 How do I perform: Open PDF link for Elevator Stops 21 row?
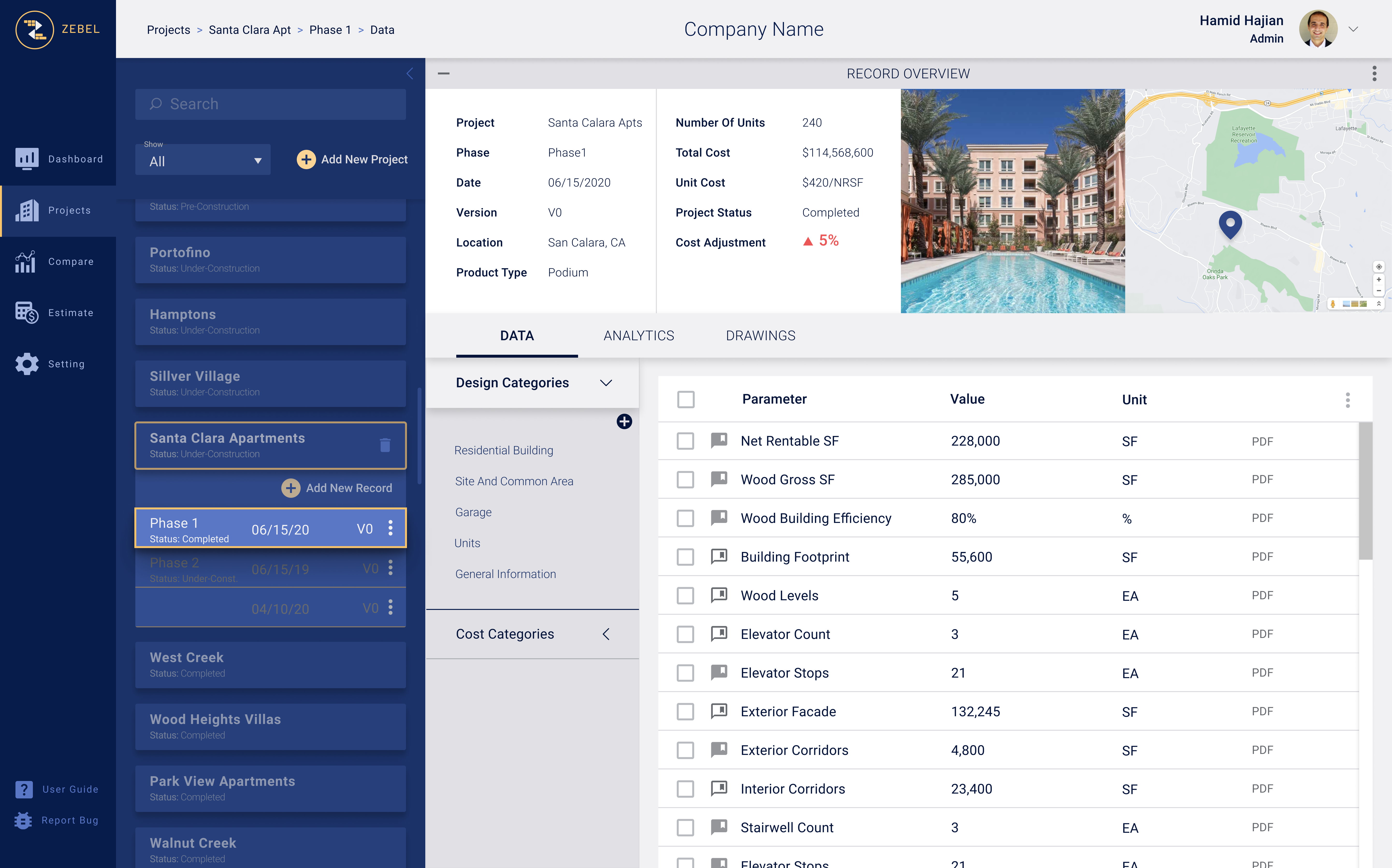pyautogui.click(x=1262, y=672)
